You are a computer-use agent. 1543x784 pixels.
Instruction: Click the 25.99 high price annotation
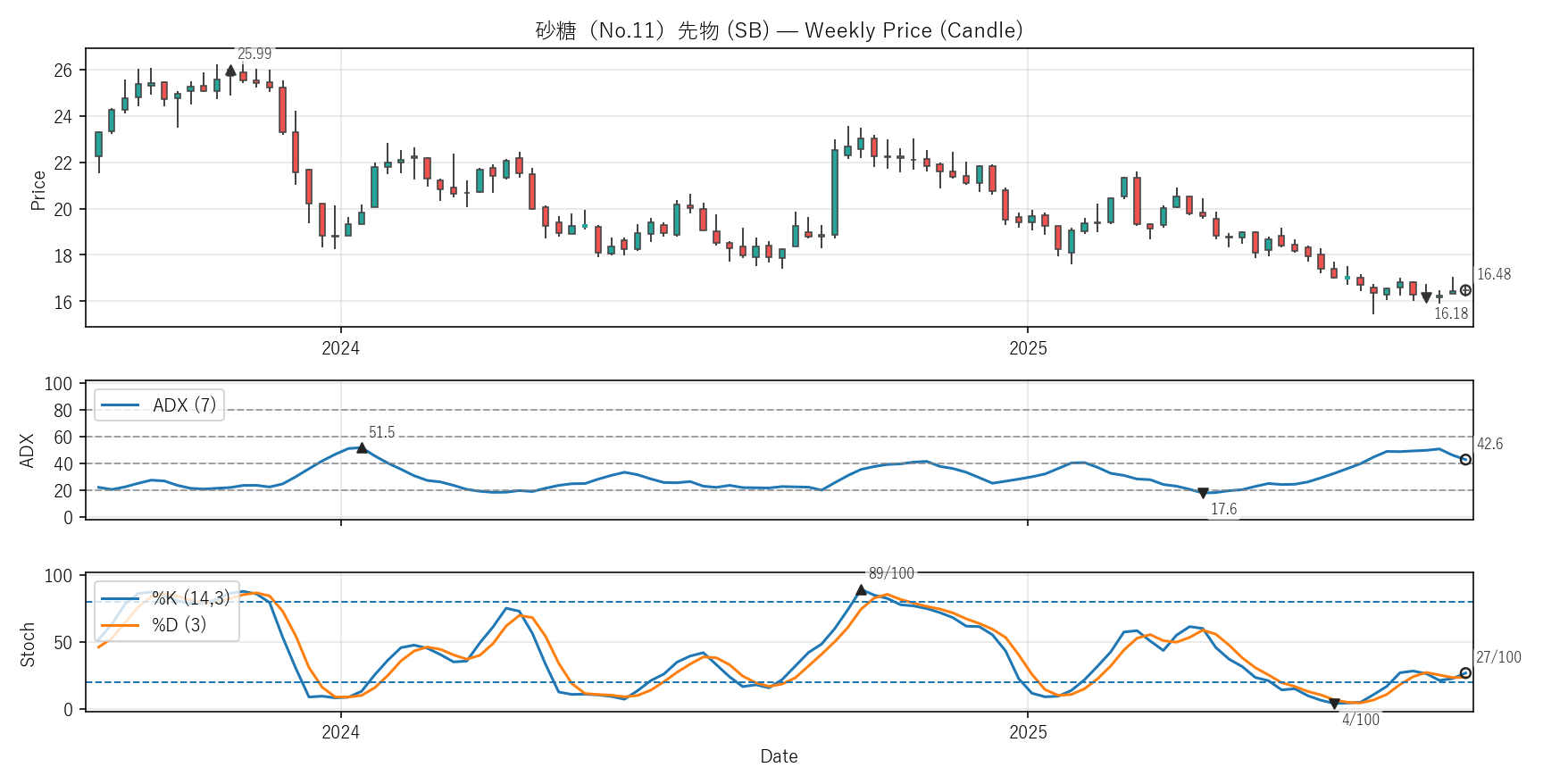pyautogui.click(x=254, y=54)
